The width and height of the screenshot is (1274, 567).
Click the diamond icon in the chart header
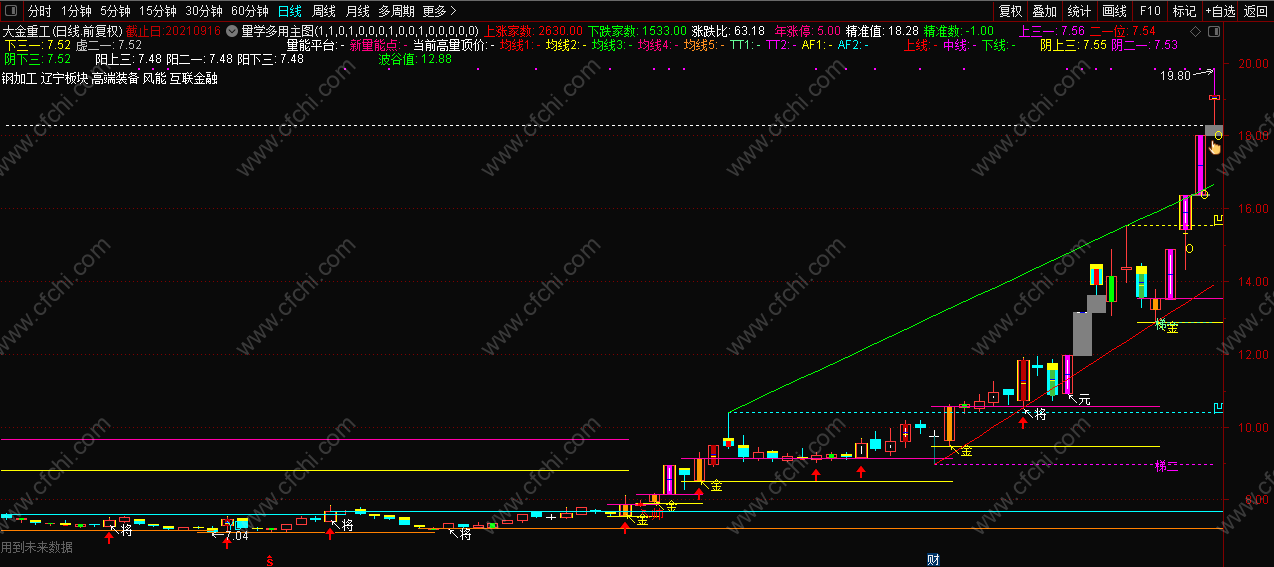(x=1197, y=31)
